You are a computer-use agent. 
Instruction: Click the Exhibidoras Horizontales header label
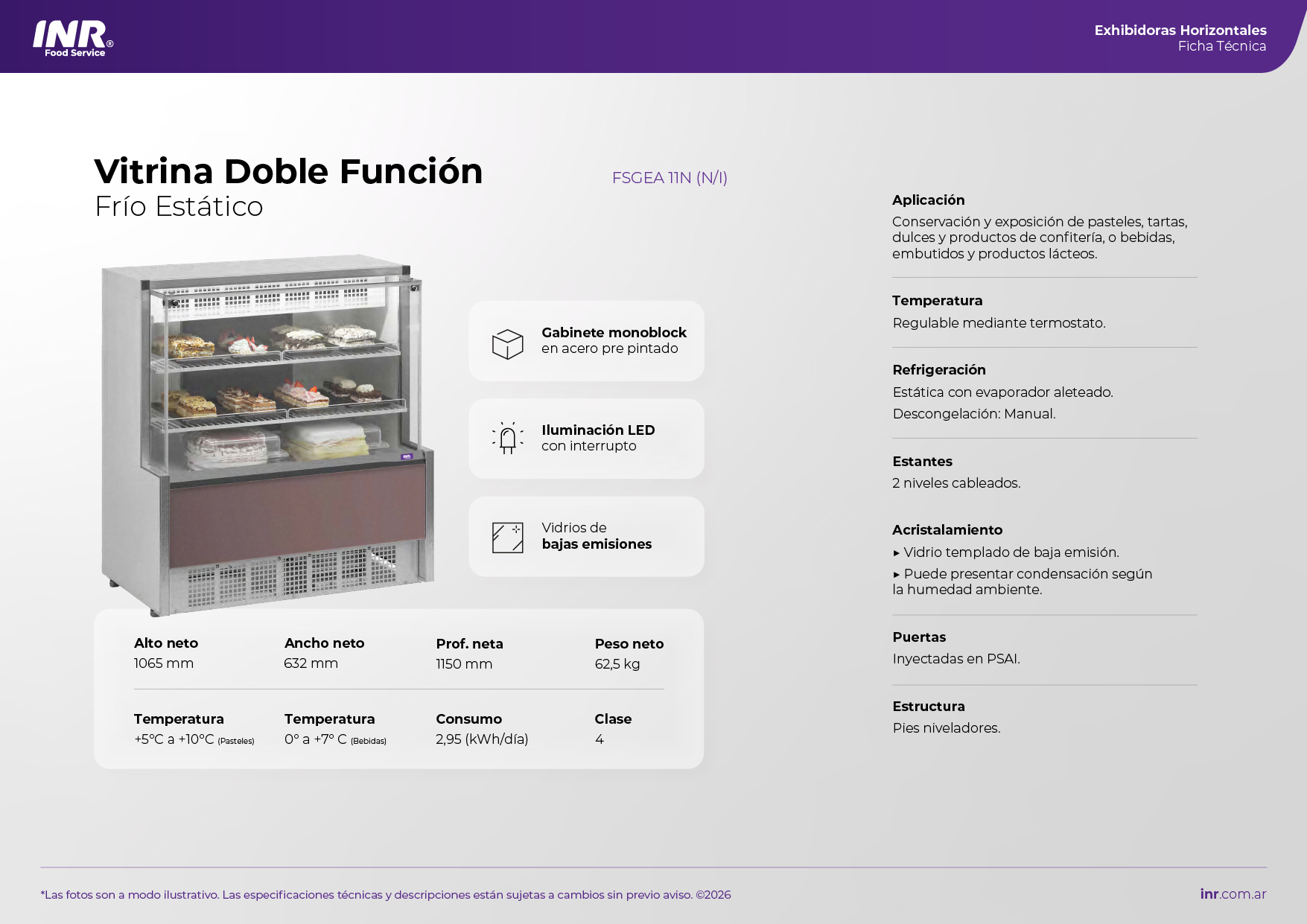[x=1180, y=31]
